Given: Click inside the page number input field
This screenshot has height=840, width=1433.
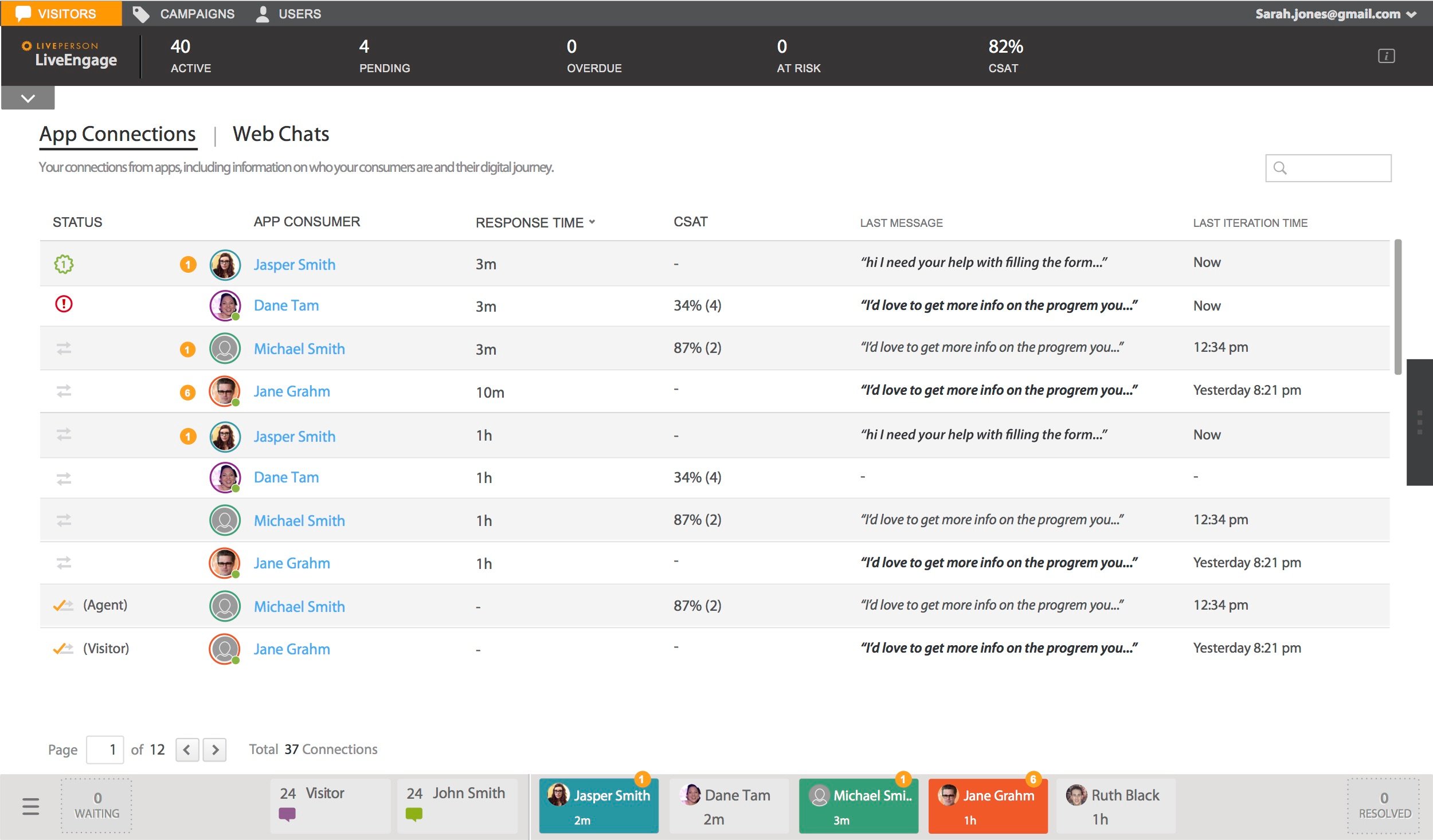Looking at the screenshot, I should point(105,749).
